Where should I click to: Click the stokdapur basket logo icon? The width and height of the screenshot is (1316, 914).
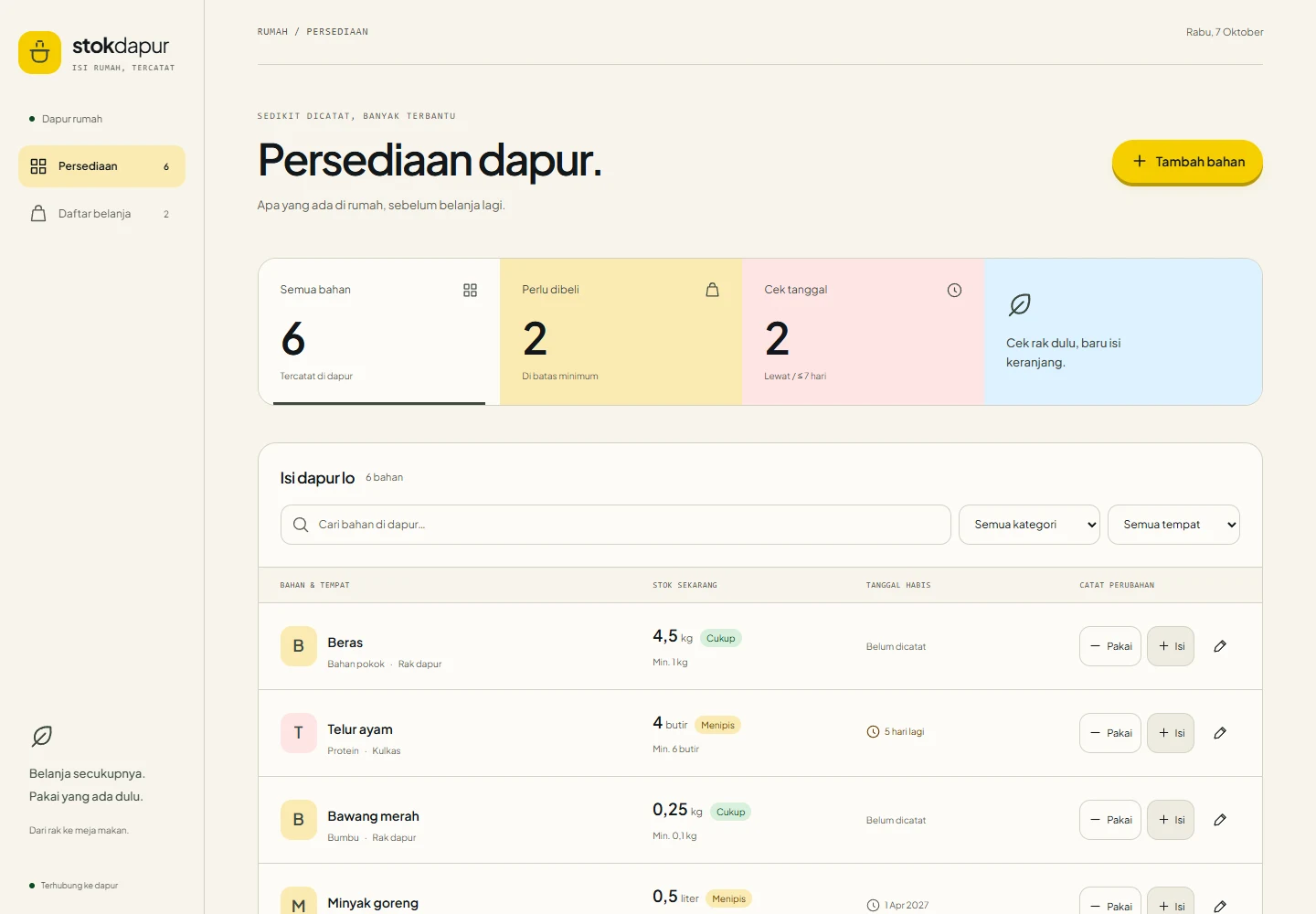point(39,53)
